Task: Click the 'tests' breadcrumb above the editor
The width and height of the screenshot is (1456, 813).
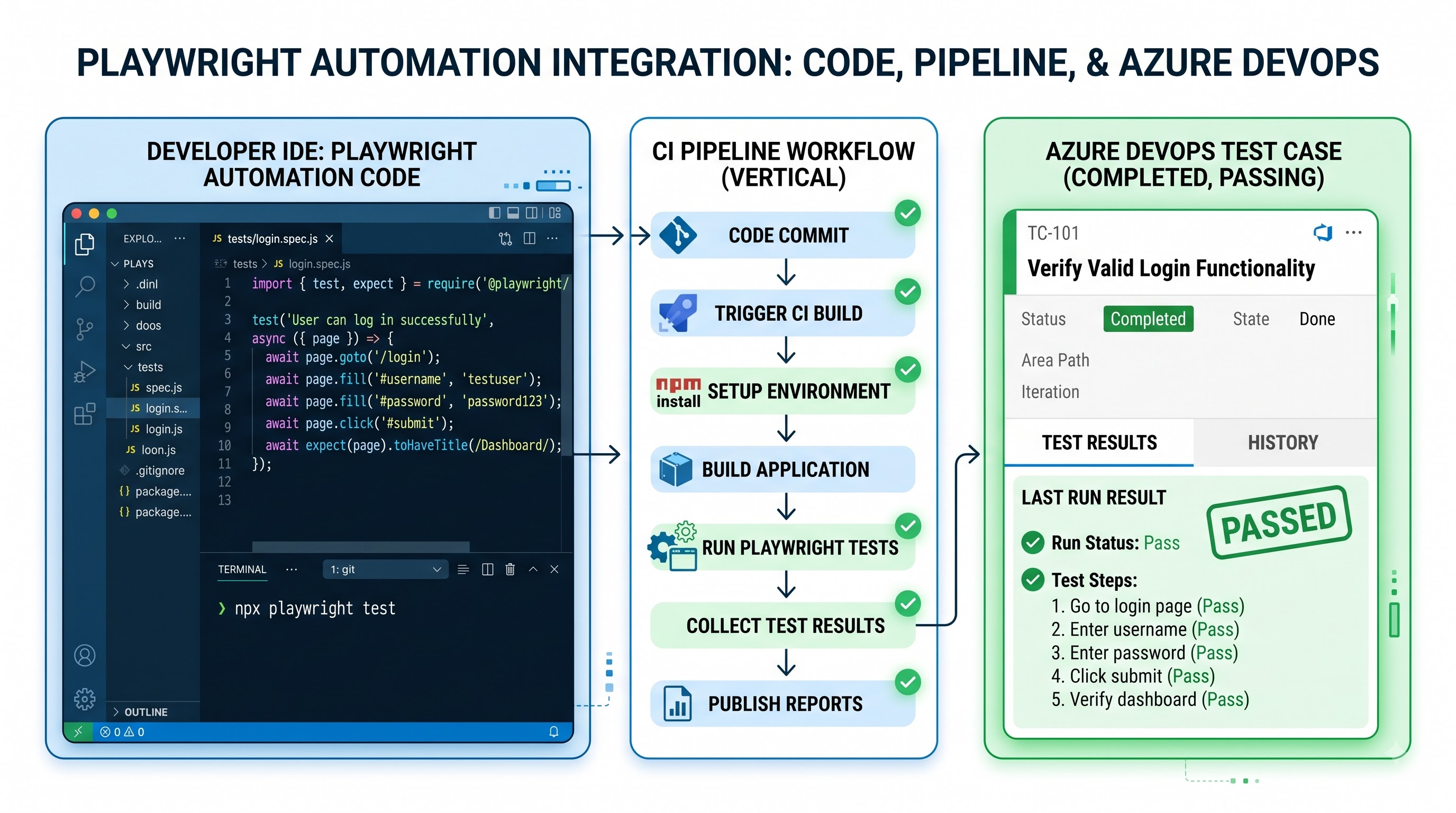Action: pos(245,264)
